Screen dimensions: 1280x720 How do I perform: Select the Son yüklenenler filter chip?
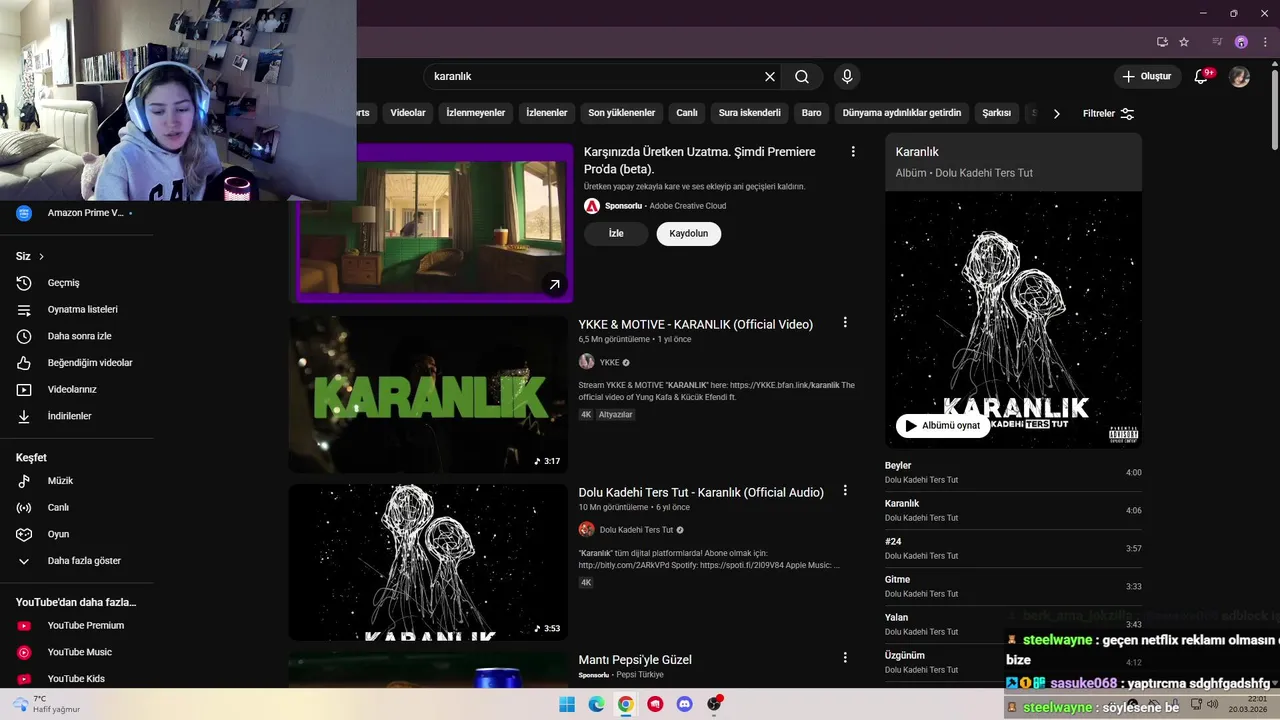[x=622, y=113]
